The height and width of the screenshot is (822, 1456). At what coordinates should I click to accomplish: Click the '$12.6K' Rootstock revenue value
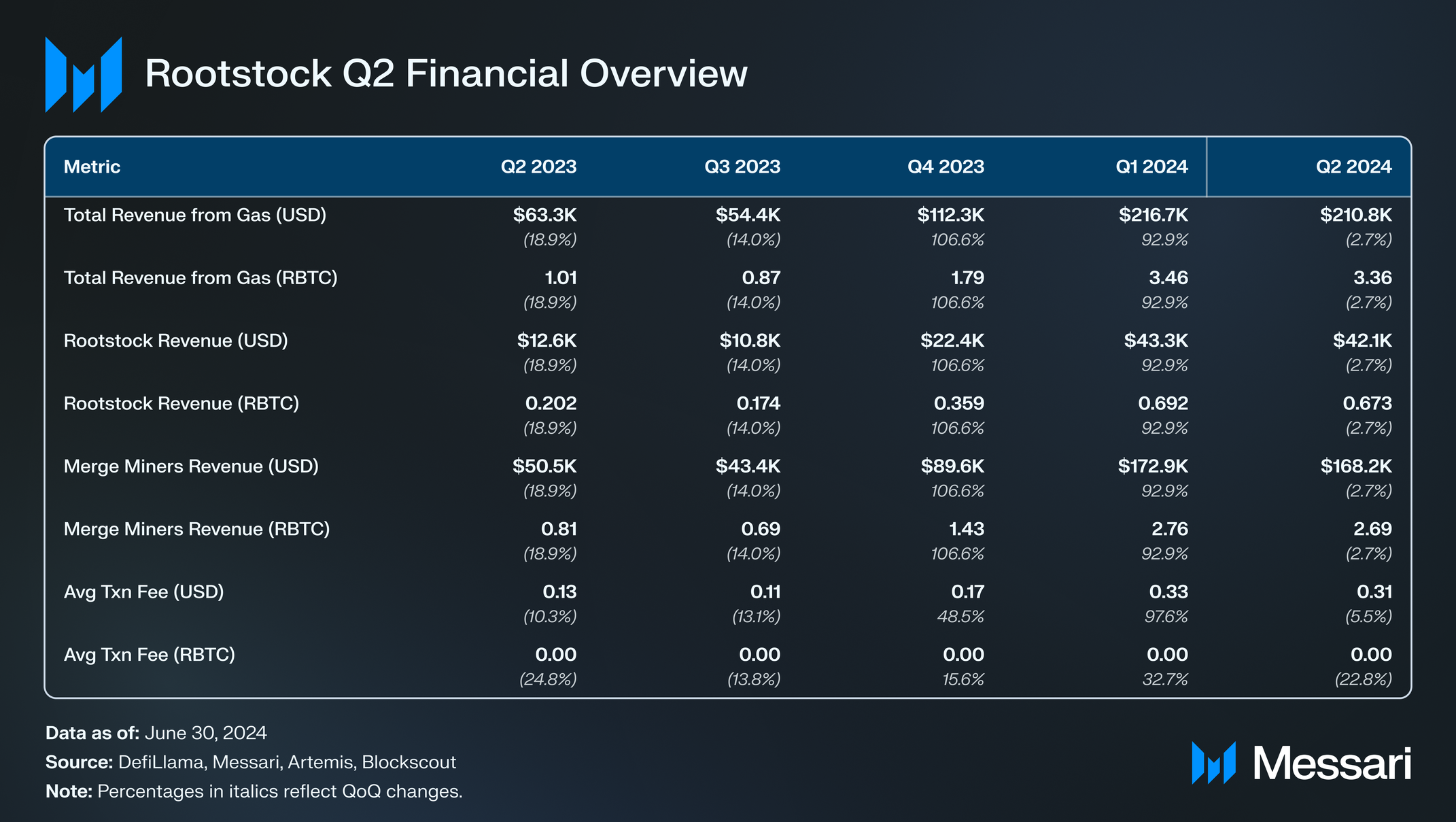click(547, 341)
